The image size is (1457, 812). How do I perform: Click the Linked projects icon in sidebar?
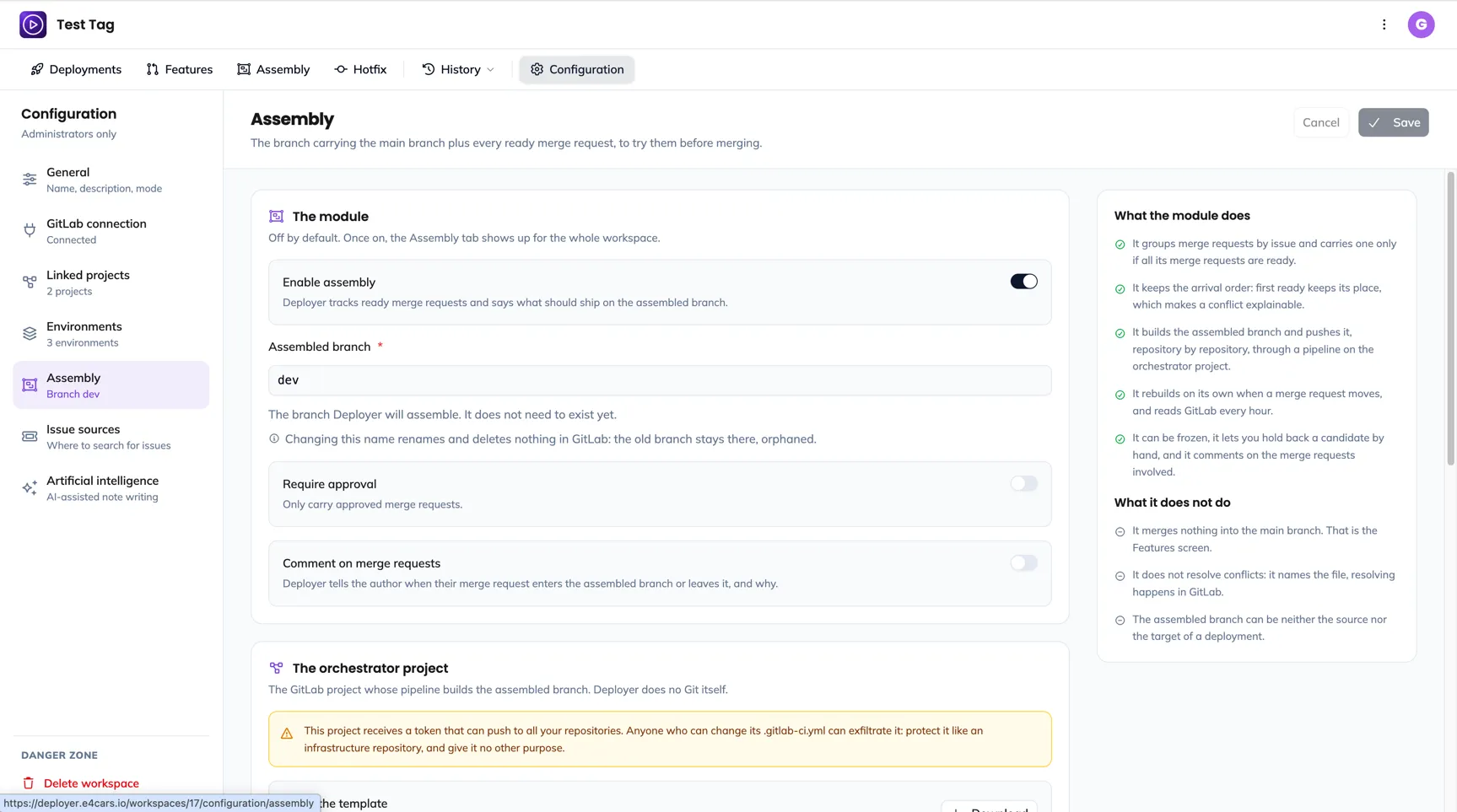click(30, 282)
